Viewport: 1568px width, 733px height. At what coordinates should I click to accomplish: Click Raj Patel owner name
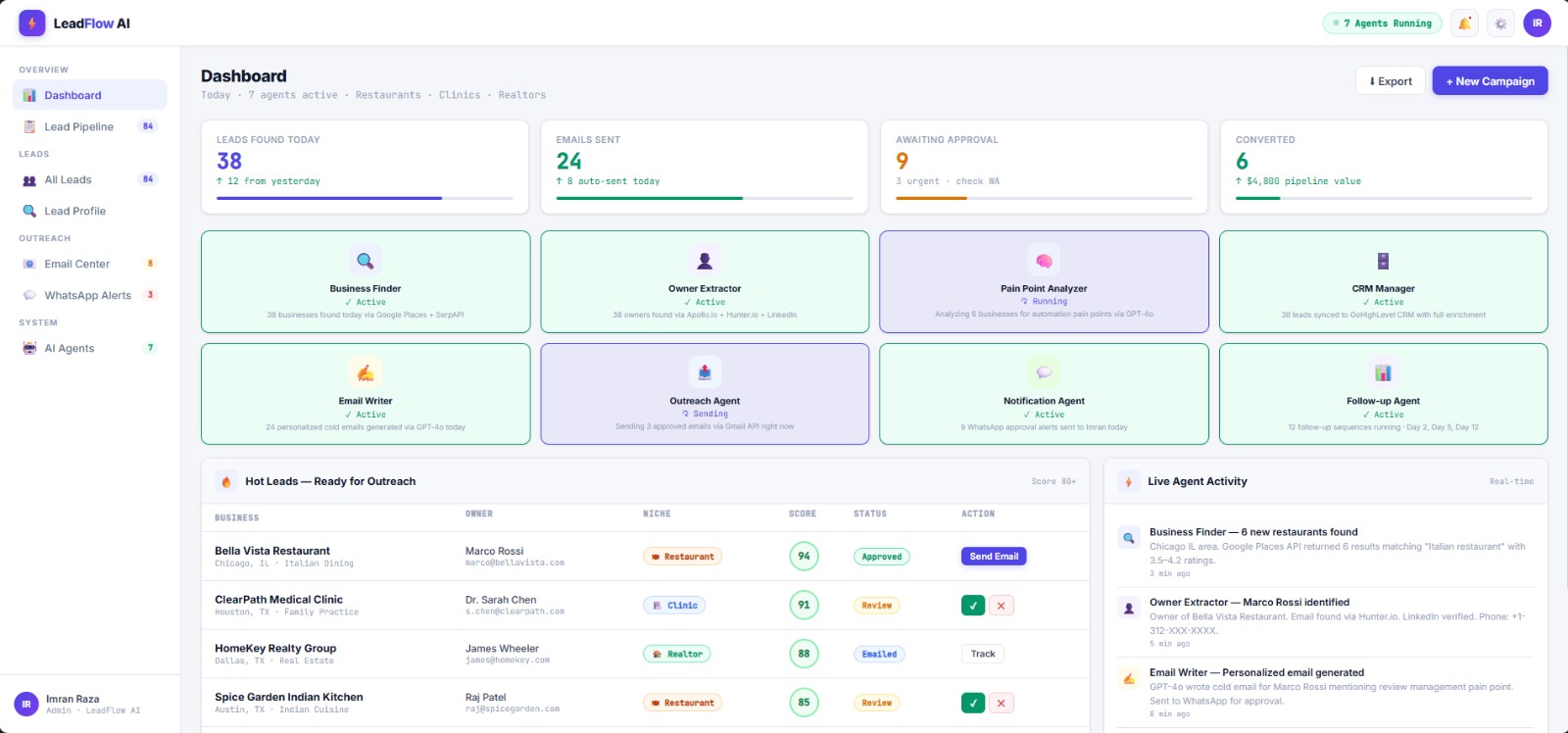point(486,697)
